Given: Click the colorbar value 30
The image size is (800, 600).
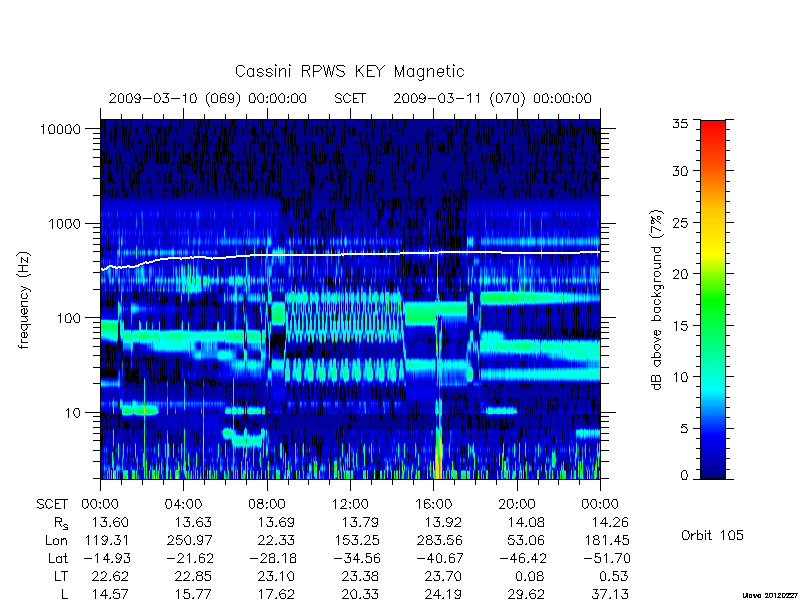Looking at the screenshot, I should pyautogui.click(x=680, y=171).
